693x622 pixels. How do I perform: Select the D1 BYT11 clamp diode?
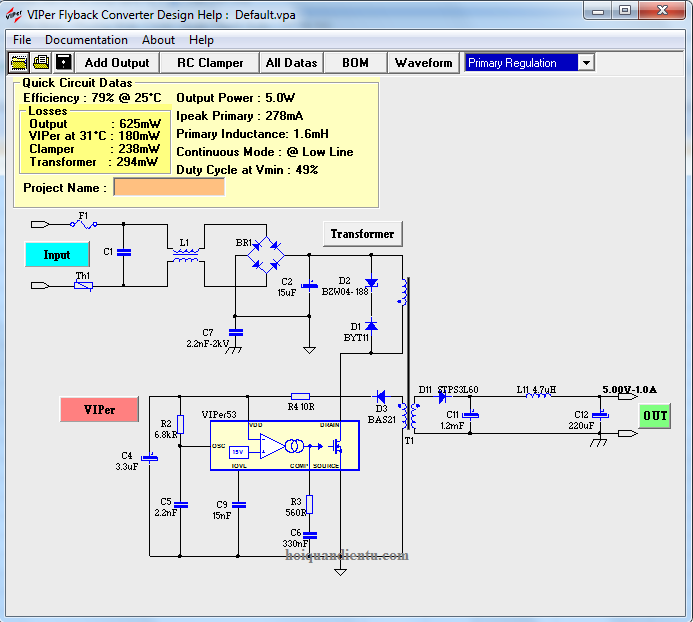[371, 325]
